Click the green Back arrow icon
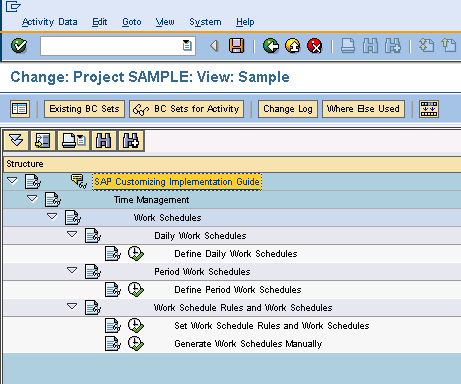This screenshot has height=384, width=461. 271,46
